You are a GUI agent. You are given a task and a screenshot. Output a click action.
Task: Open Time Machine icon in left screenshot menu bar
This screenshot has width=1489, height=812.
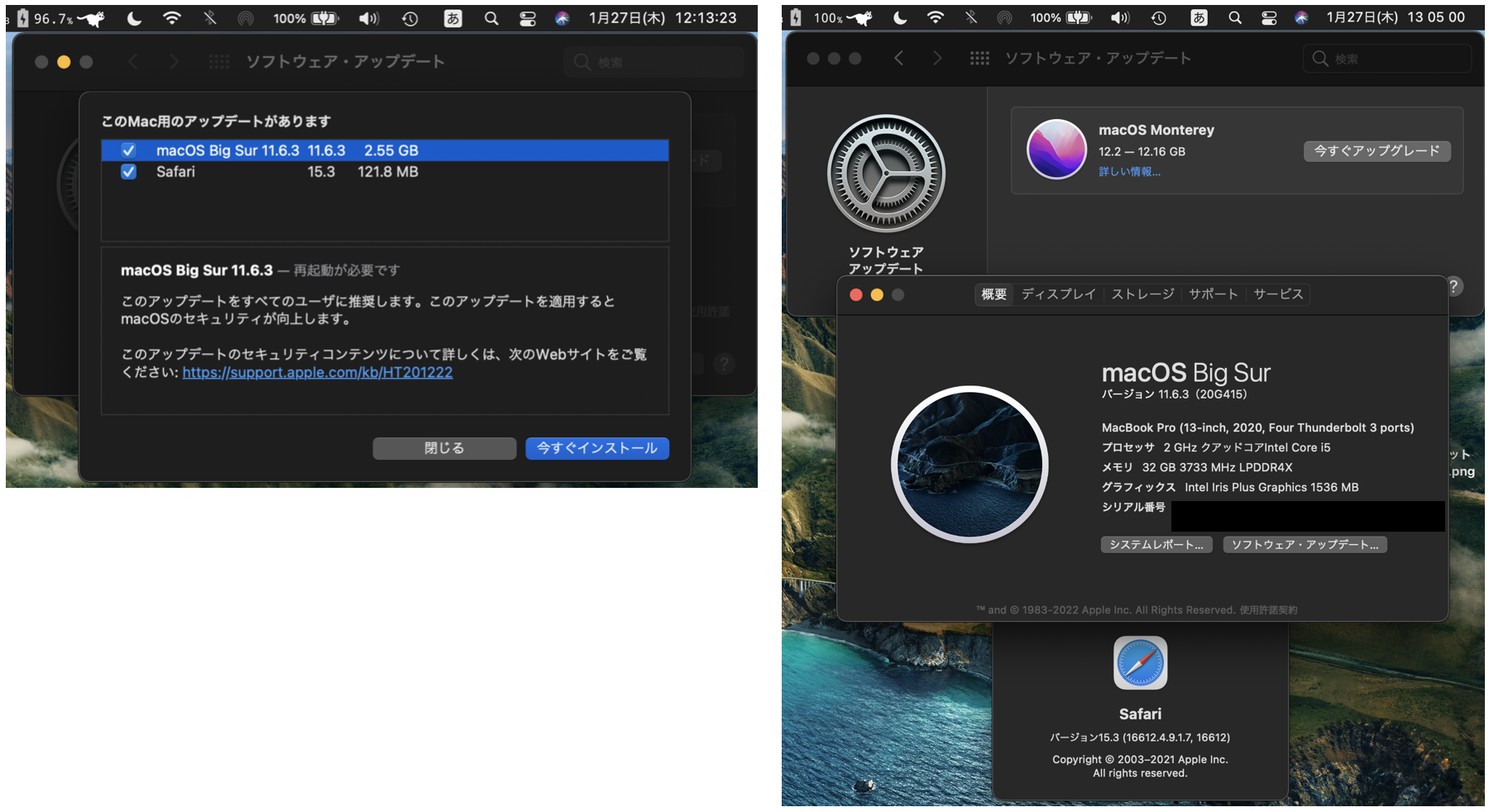(410, 18)
